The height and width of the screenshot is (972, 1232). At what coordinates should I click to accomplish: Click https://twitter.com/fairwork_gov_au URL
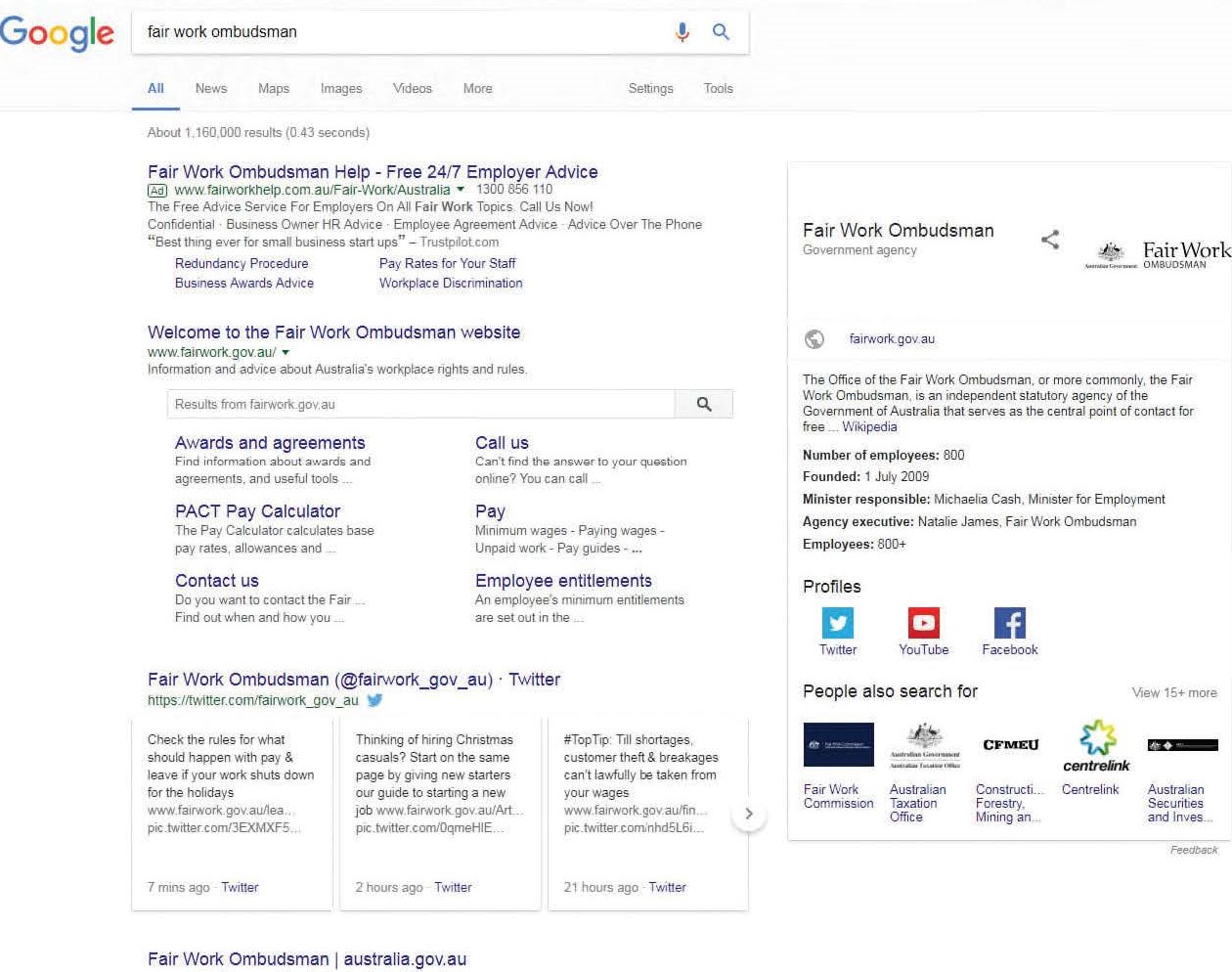point(253,700)
